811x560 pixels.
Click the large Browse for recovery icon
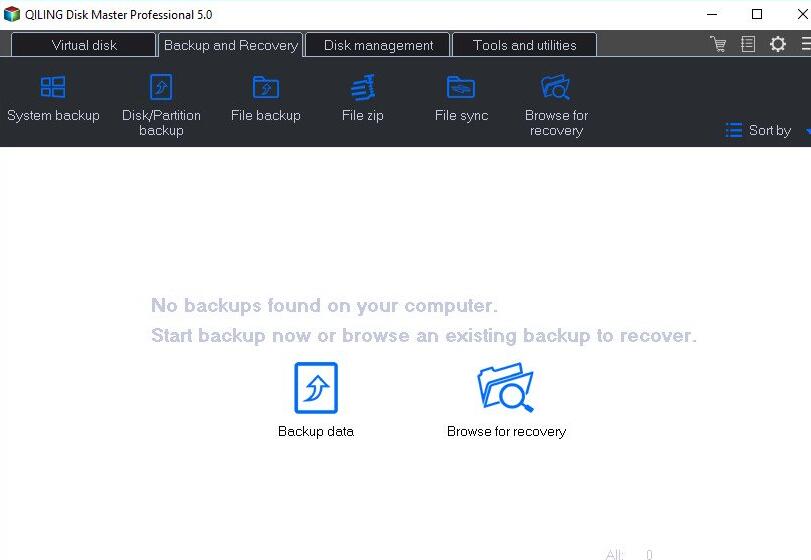coord(505,388)
